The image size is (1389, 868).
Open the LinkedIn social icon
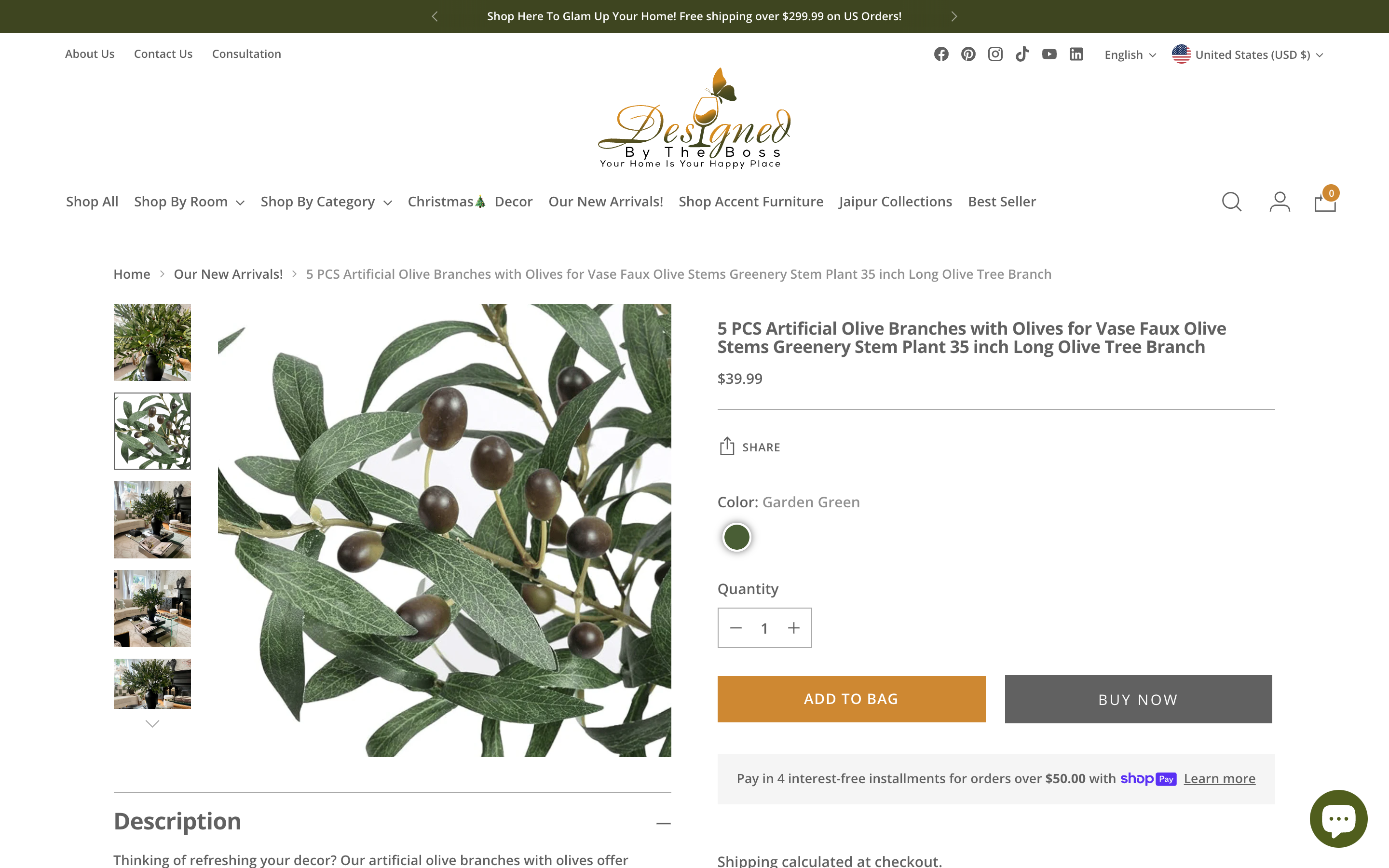point(1076,54)
